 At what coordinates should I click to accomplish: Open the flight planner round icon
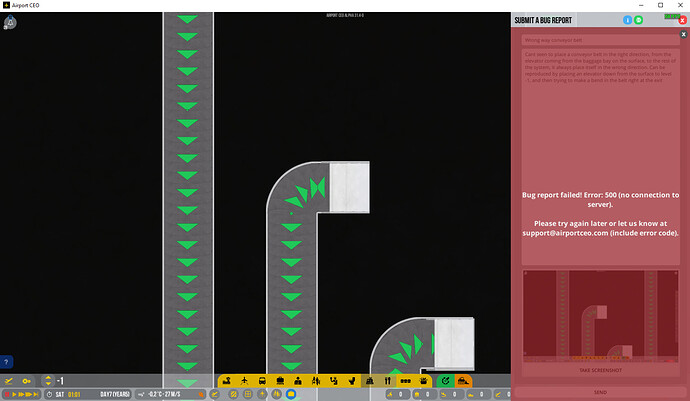[215, 394]
